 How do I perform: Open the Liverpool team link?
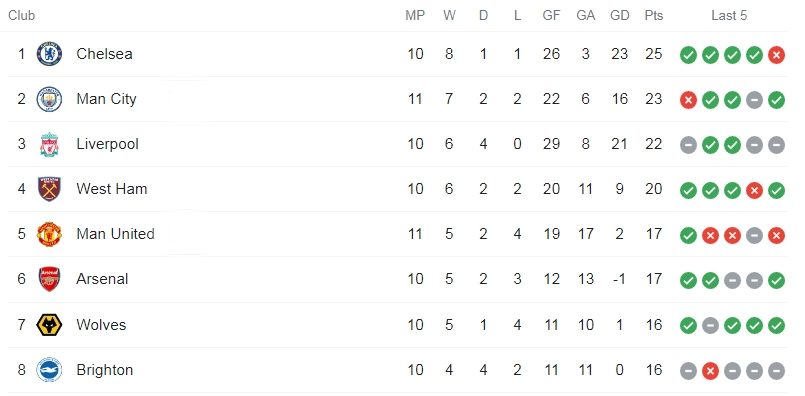[107, 144]
